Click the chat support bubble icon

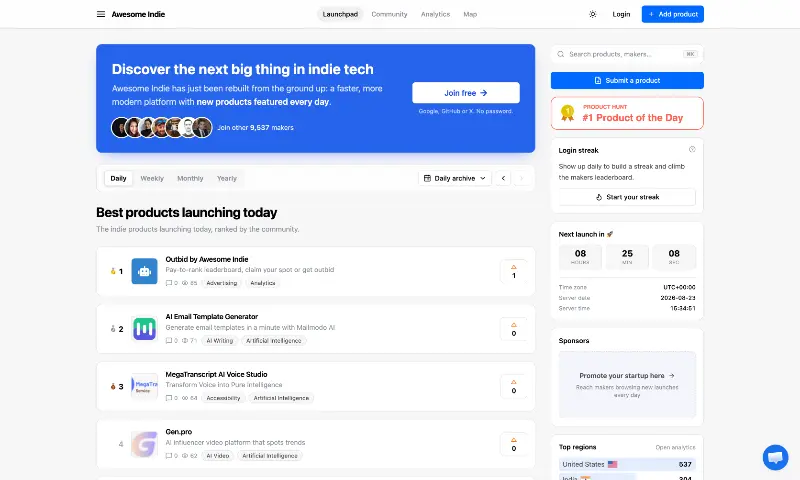click(x=775, y=457)
